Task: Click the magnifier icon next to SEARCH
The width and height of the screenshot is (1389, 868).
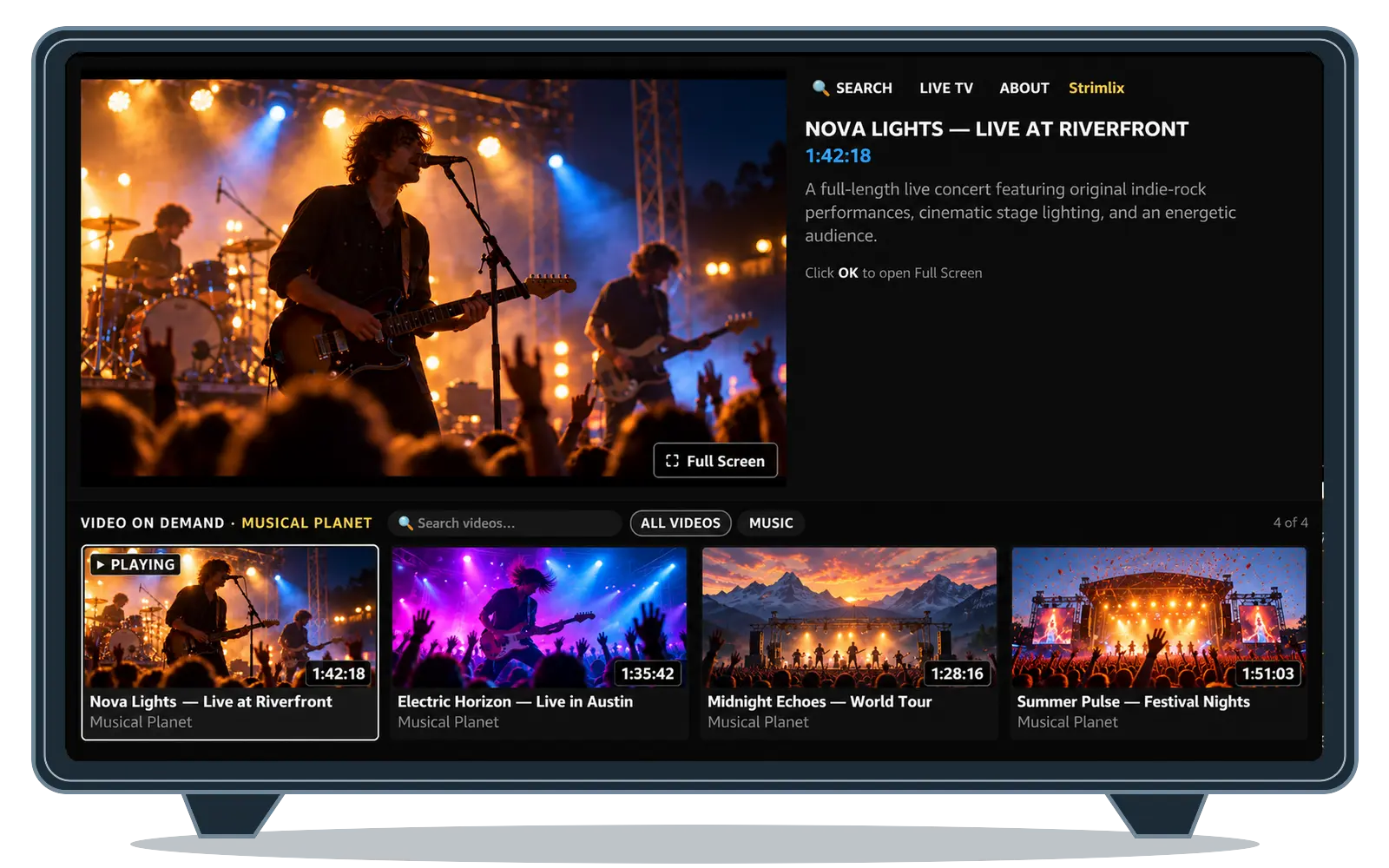Action: 820,88
